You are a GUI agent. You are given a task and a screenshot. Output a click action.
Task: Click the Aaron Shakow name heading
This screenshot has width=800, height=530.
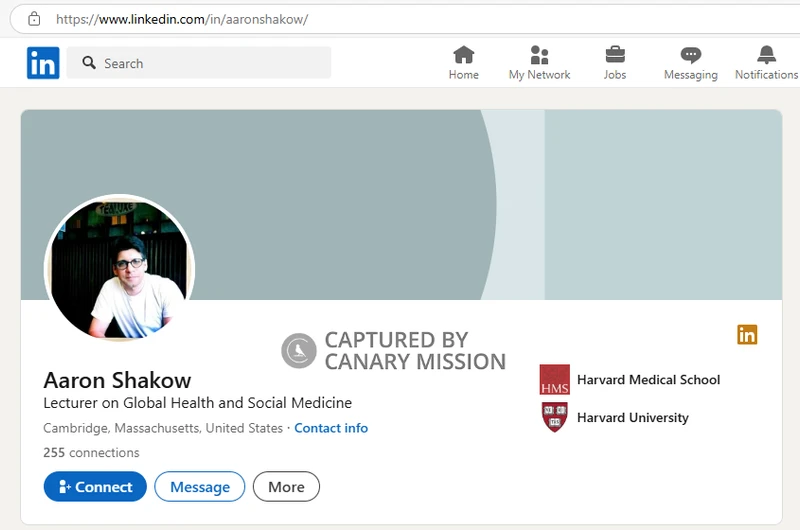coord(117,380)
